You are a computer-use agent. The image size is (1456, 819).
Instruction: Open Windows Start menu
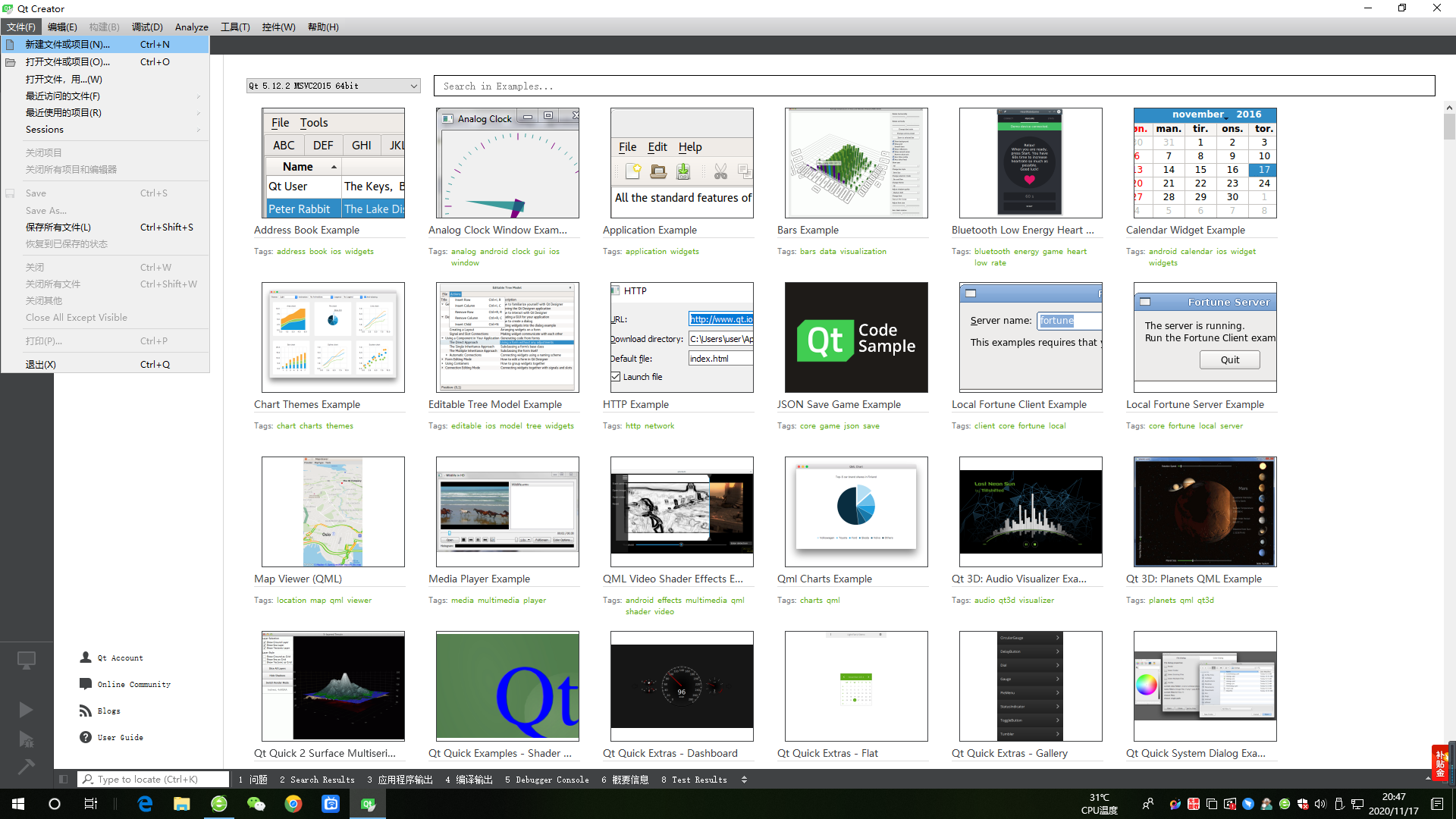point(18,804)
